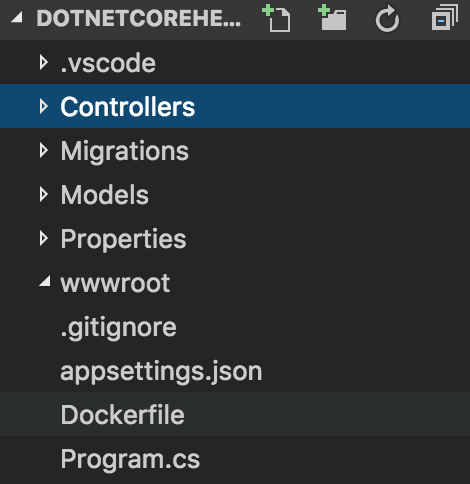Expand the Controllers folder arrow
The height and width of the screenshot is (484, 470).
click(x=43, y=106)
